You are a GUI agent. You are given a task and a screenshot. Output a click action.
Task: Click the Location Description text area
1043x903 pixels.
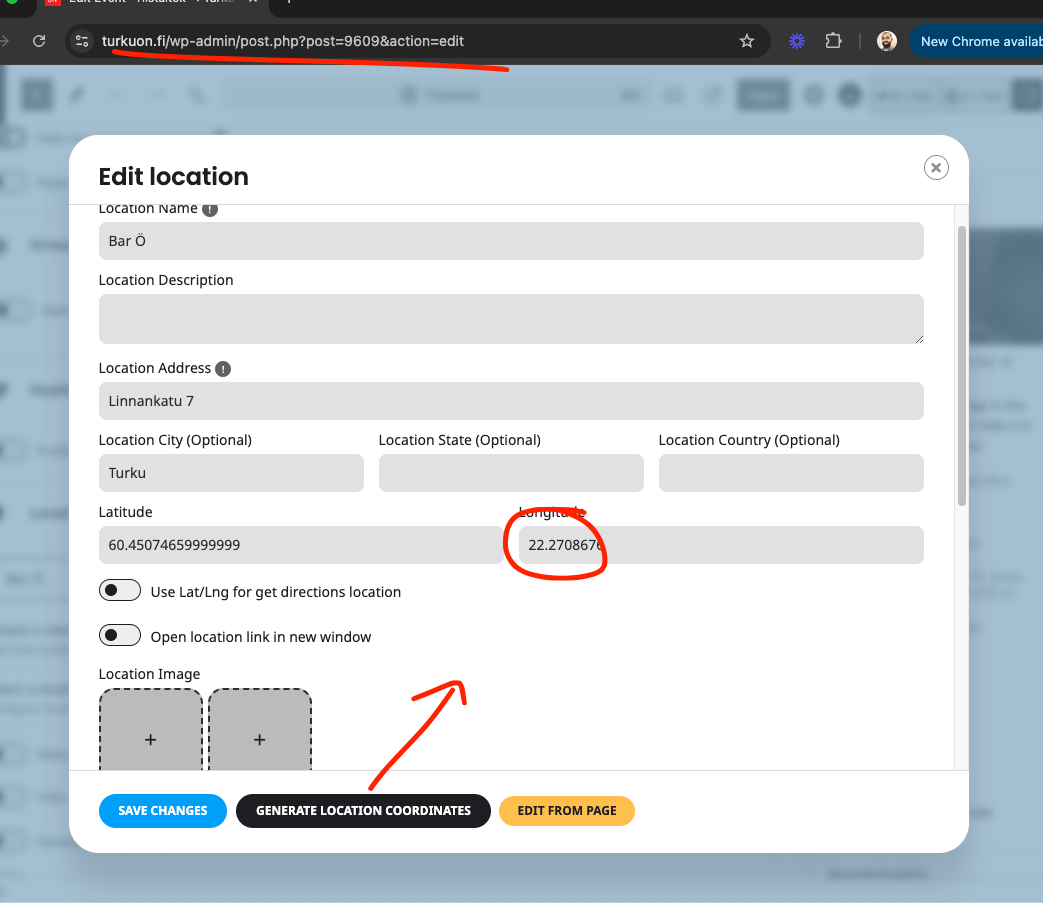(511, 319)
